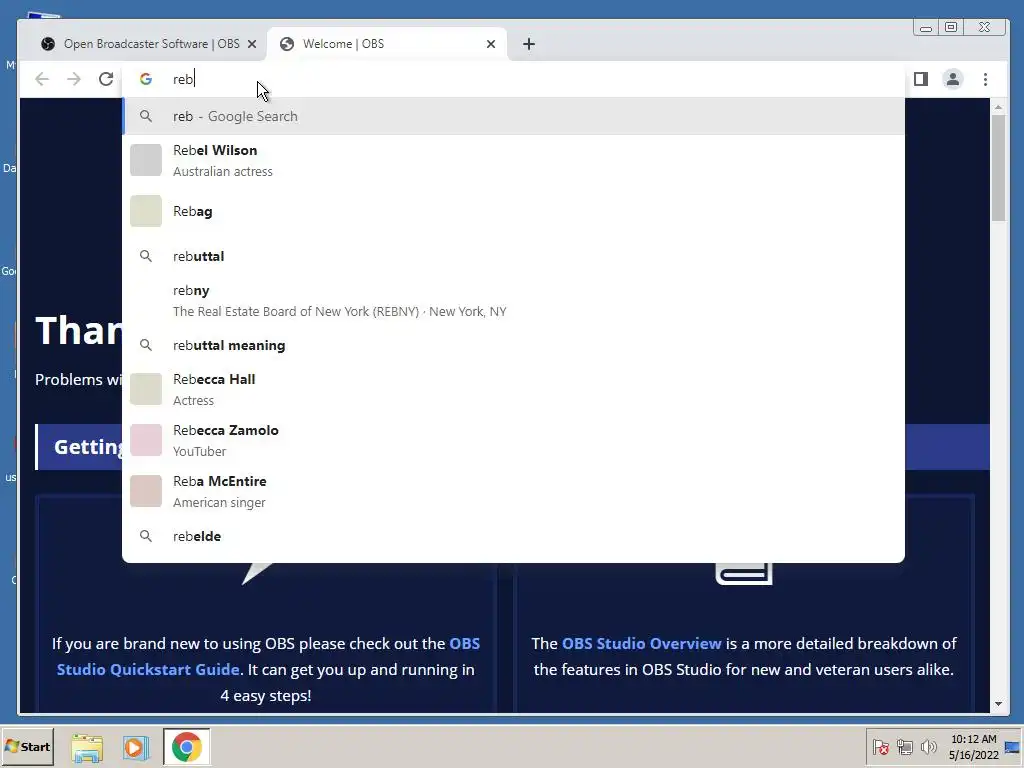Click page scrollbar down arrow
This screenshot has height=768, width=1024.
[x=999, y=704]
